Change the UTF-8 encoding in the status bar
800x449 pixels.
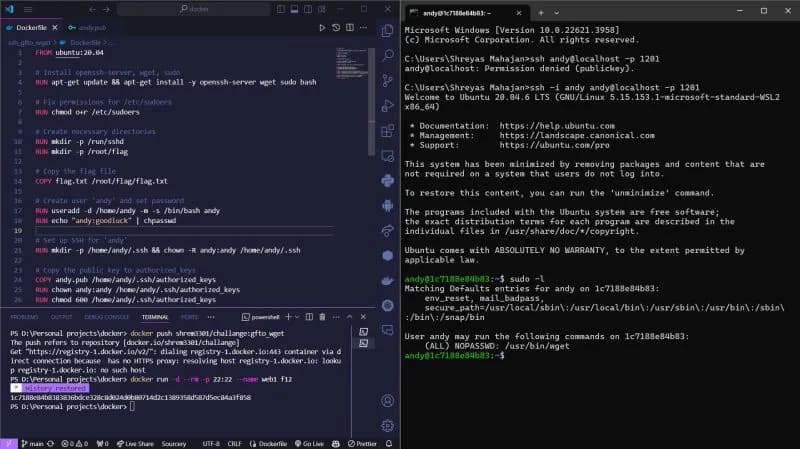(211, 444)
